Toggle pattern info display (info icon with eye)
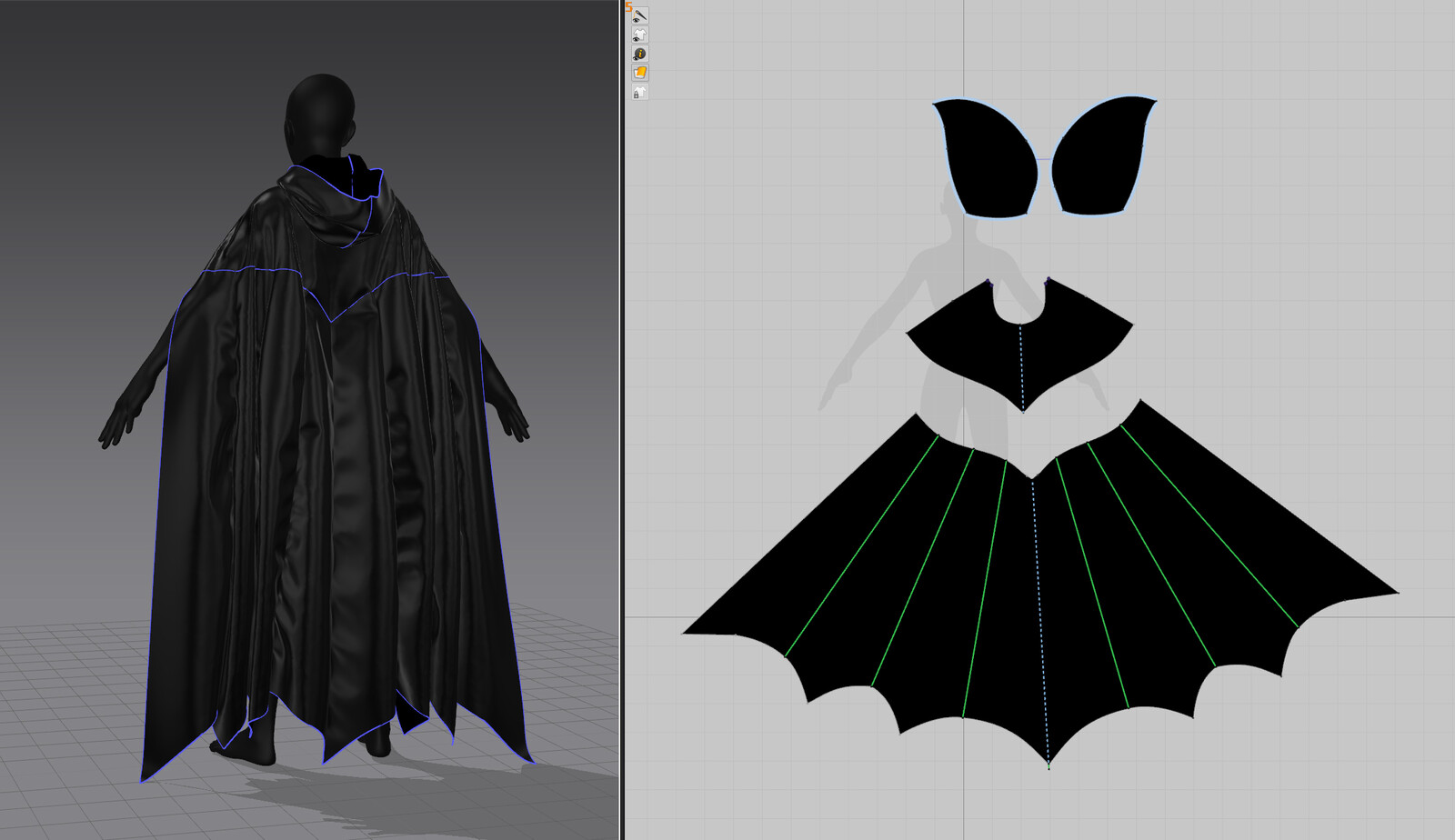Viewport: 1455px width, 840px height. [640, 54]
